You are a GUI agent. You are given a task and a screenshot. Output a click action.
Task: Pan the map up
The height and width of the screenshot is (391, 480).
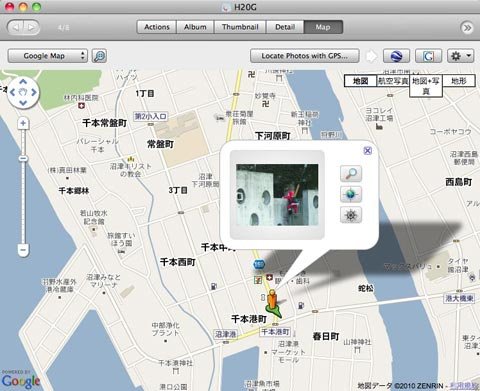click(23, 82)
